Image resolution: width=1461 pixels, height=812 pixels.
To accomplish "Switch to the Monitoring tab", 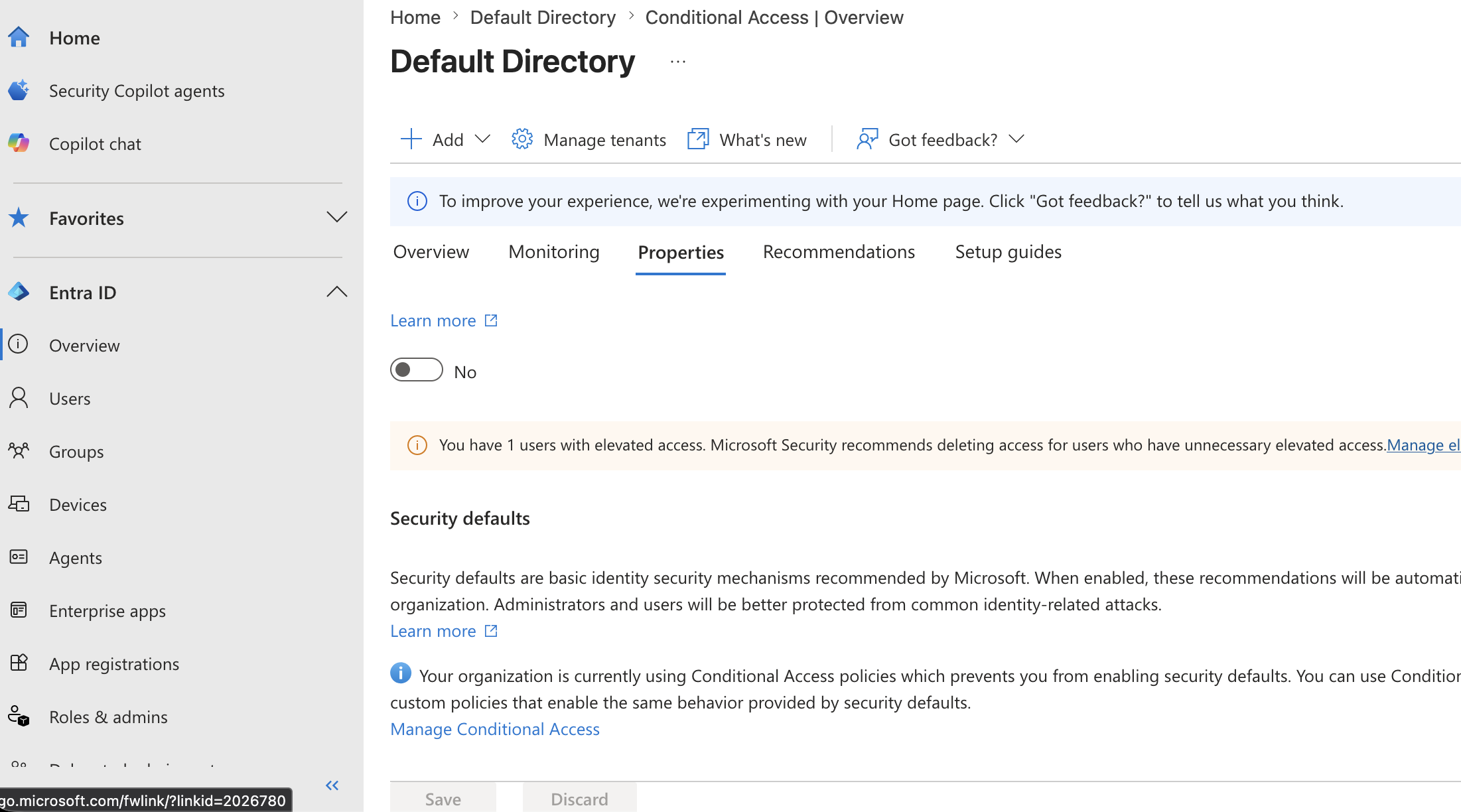I will pos(554,252).
